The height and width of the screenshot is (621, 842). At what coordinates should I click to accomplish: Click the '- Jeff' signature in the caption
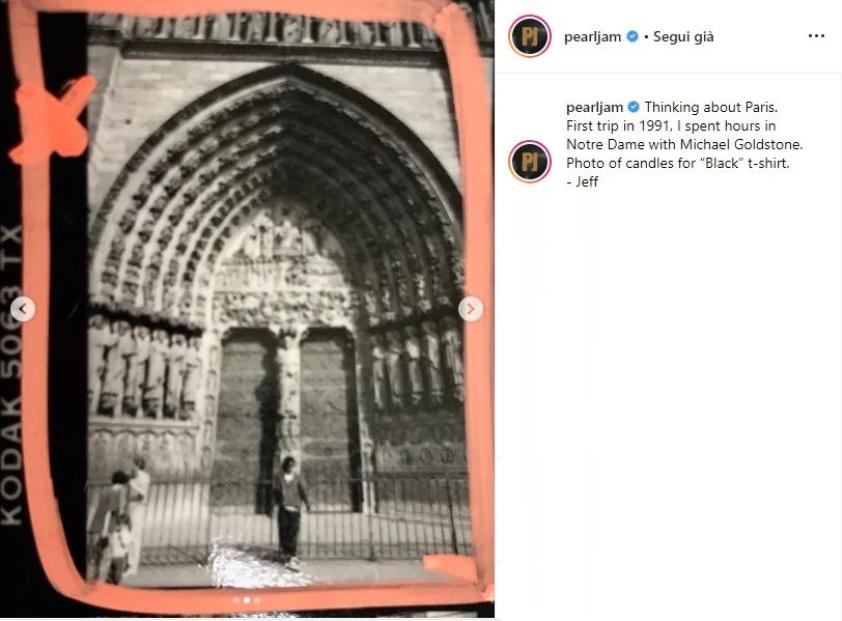pyautogui.click(x=582, y=182)
